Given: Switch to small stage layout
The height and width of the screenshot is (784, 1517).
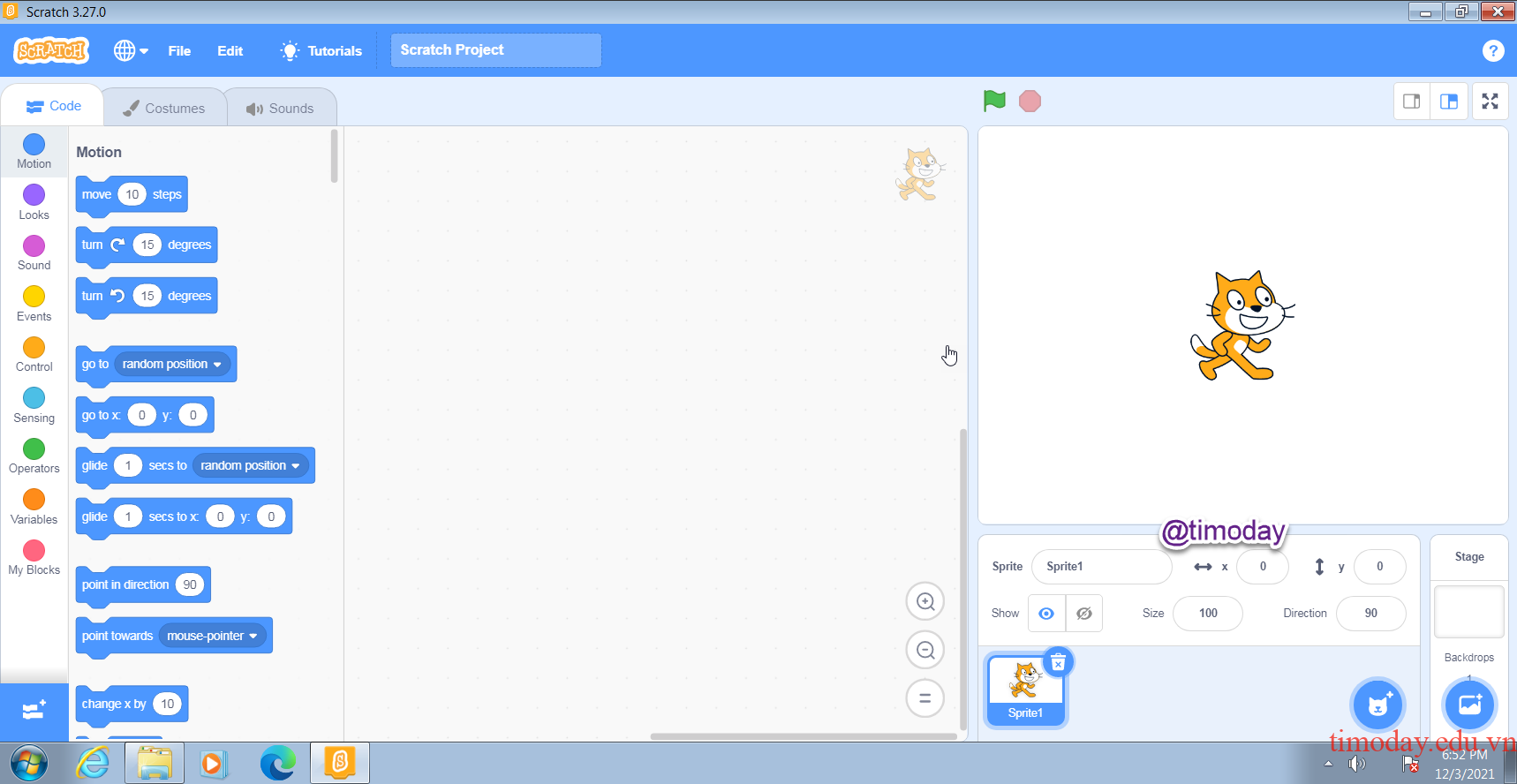Looking at the screenshot, I should [1412, 102].
